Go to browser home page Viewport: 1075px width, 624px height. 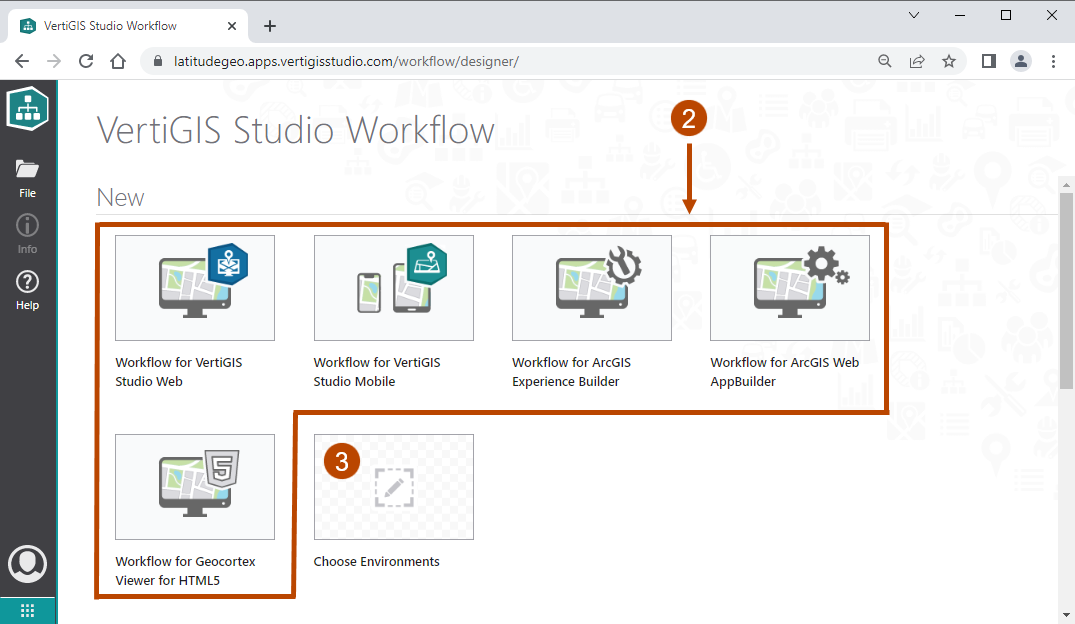[x=118, y=61]
